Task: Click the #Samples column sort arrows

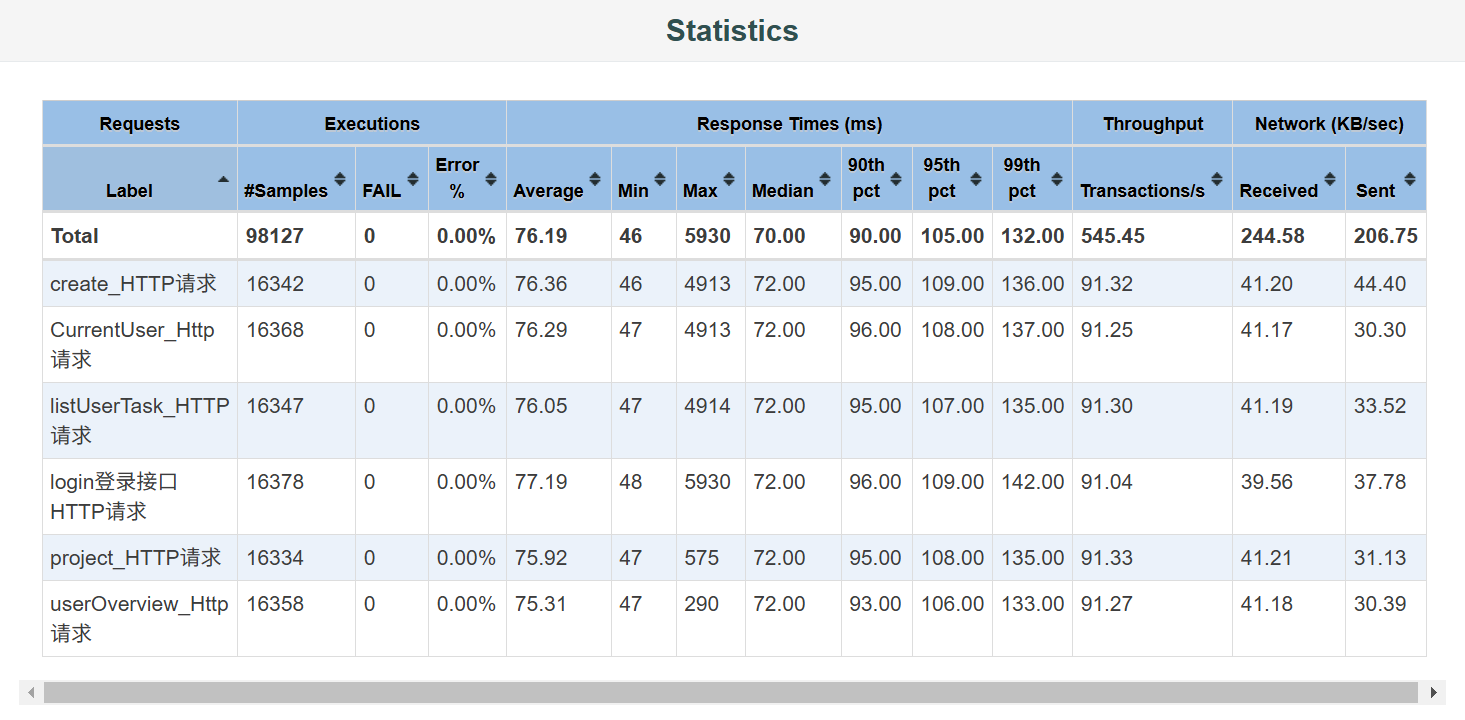Action: [340, 180]
